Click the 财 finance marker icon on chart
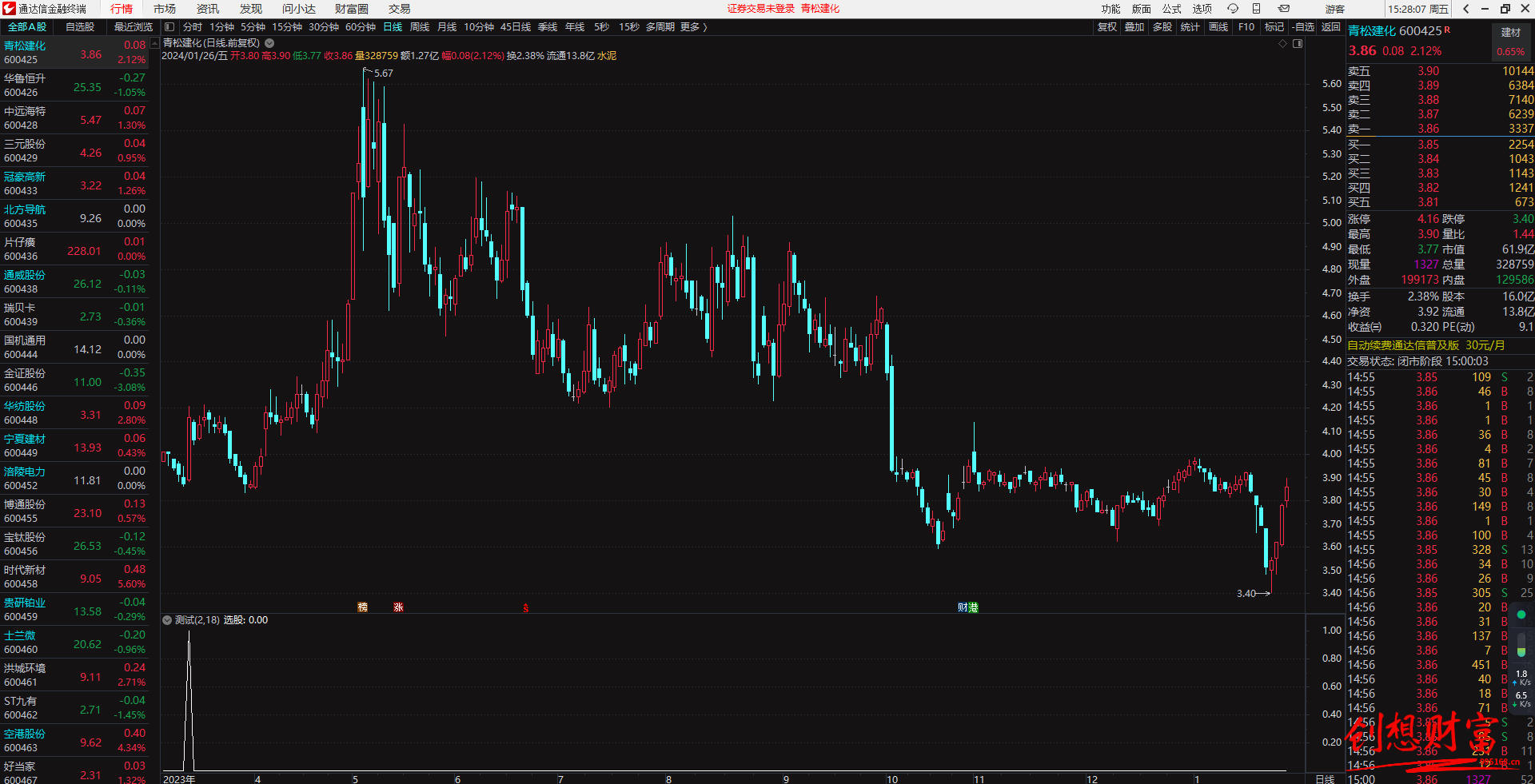 [x=963, y=607]
